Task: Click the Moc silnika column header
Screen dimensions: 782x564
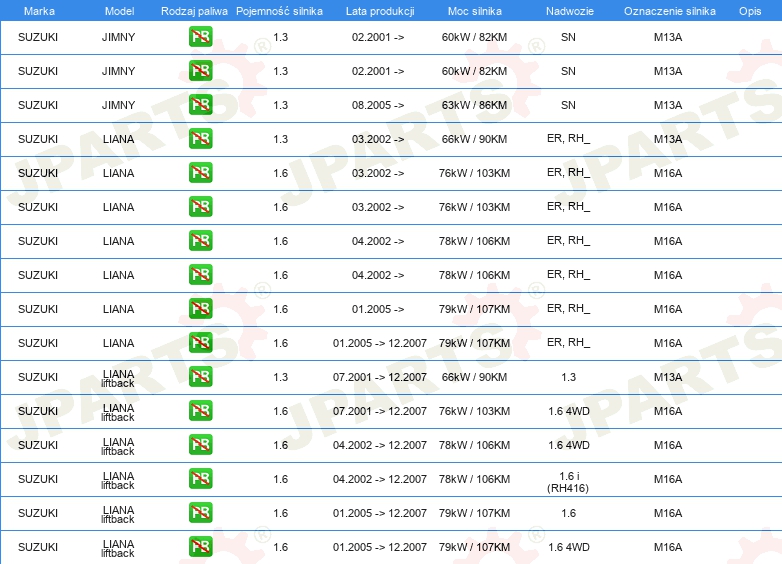Action: [x=474, y=11]
